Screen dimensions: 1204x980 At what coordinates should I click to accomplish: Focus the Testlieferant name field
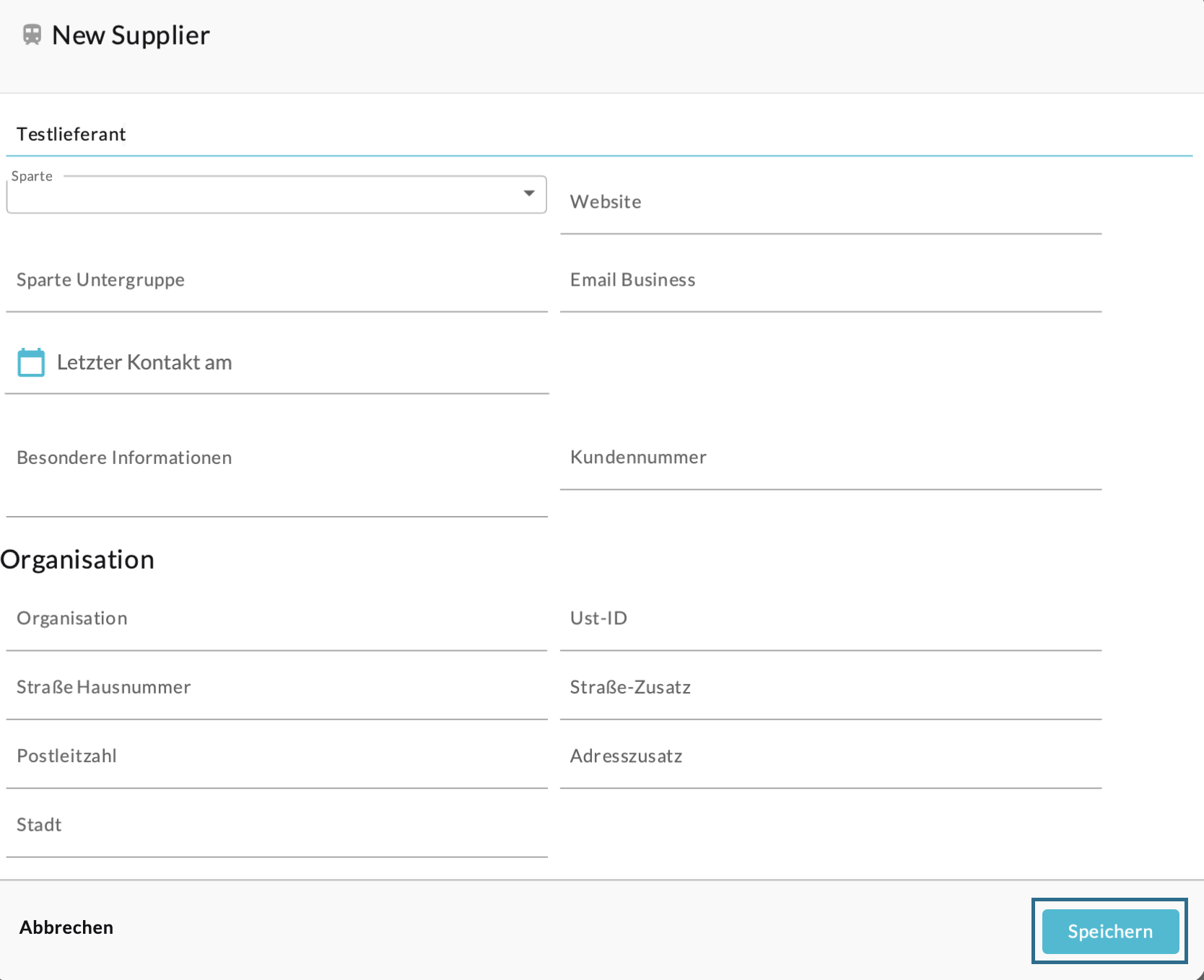tap(598, 135)
